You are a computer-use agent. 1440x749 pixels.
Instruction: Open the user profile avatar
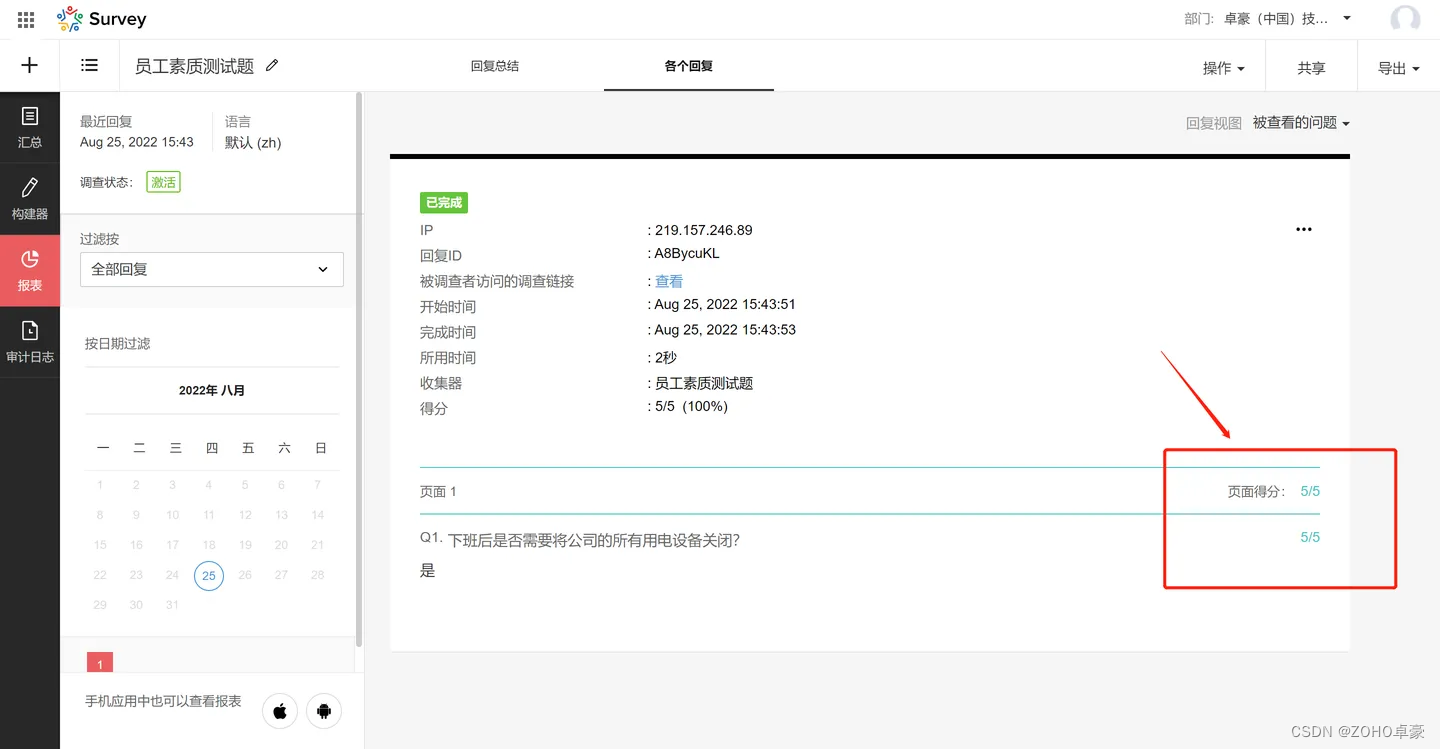(1405, 19)
